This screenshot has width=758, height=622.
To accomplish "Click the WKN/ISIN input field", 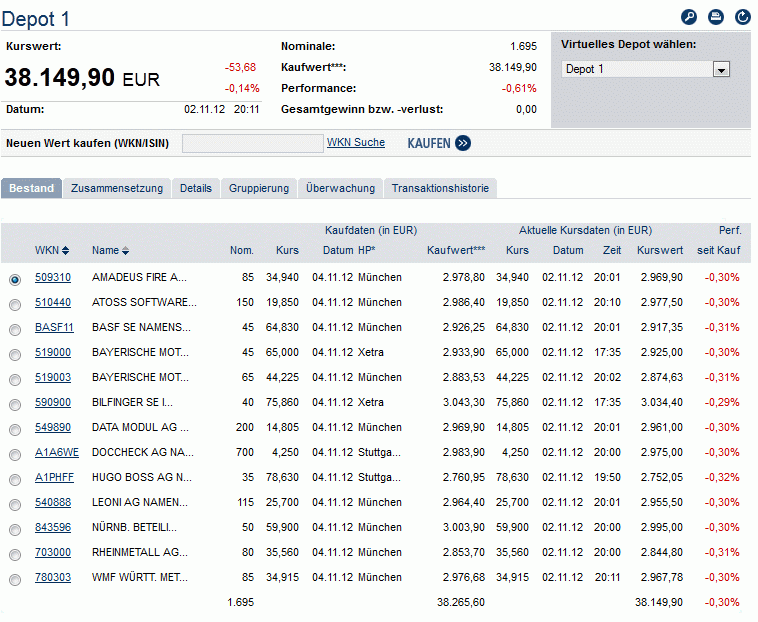I will 252,144.
